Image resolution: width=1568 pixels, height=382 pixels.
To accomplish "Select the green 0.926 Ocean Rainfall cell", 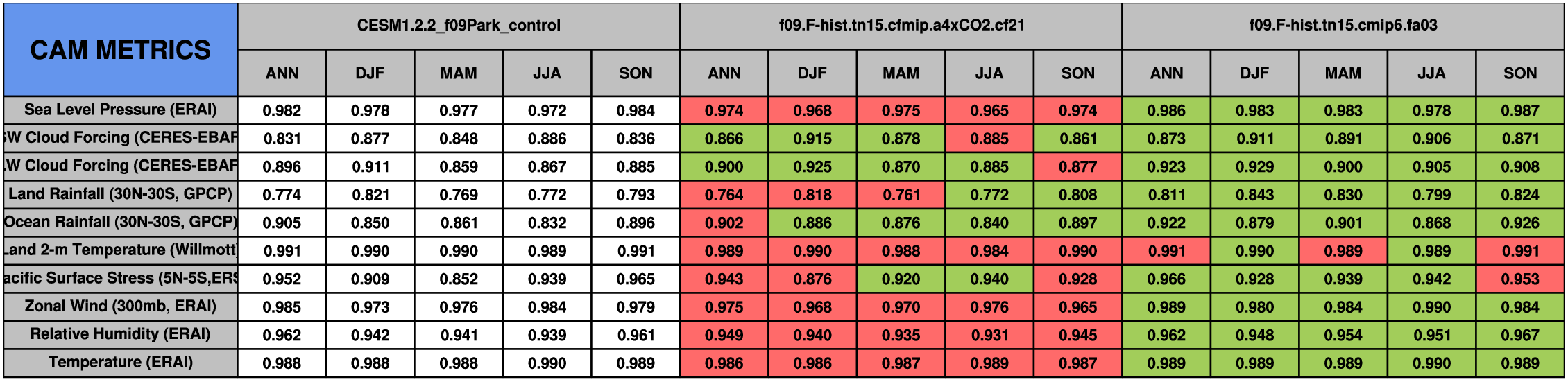I will tap(1519, 223).
